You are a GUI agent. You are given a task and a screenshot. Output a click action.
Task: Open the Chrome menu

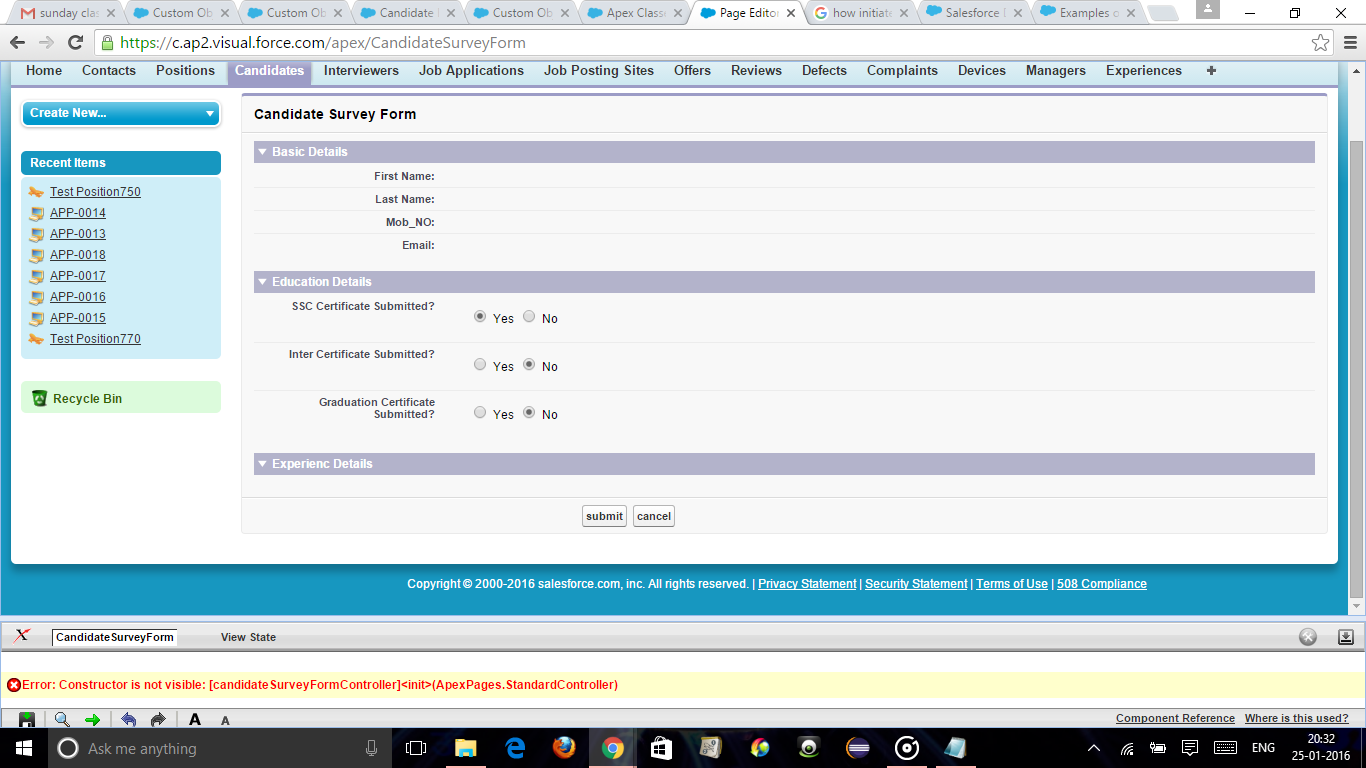point(1350,43)
